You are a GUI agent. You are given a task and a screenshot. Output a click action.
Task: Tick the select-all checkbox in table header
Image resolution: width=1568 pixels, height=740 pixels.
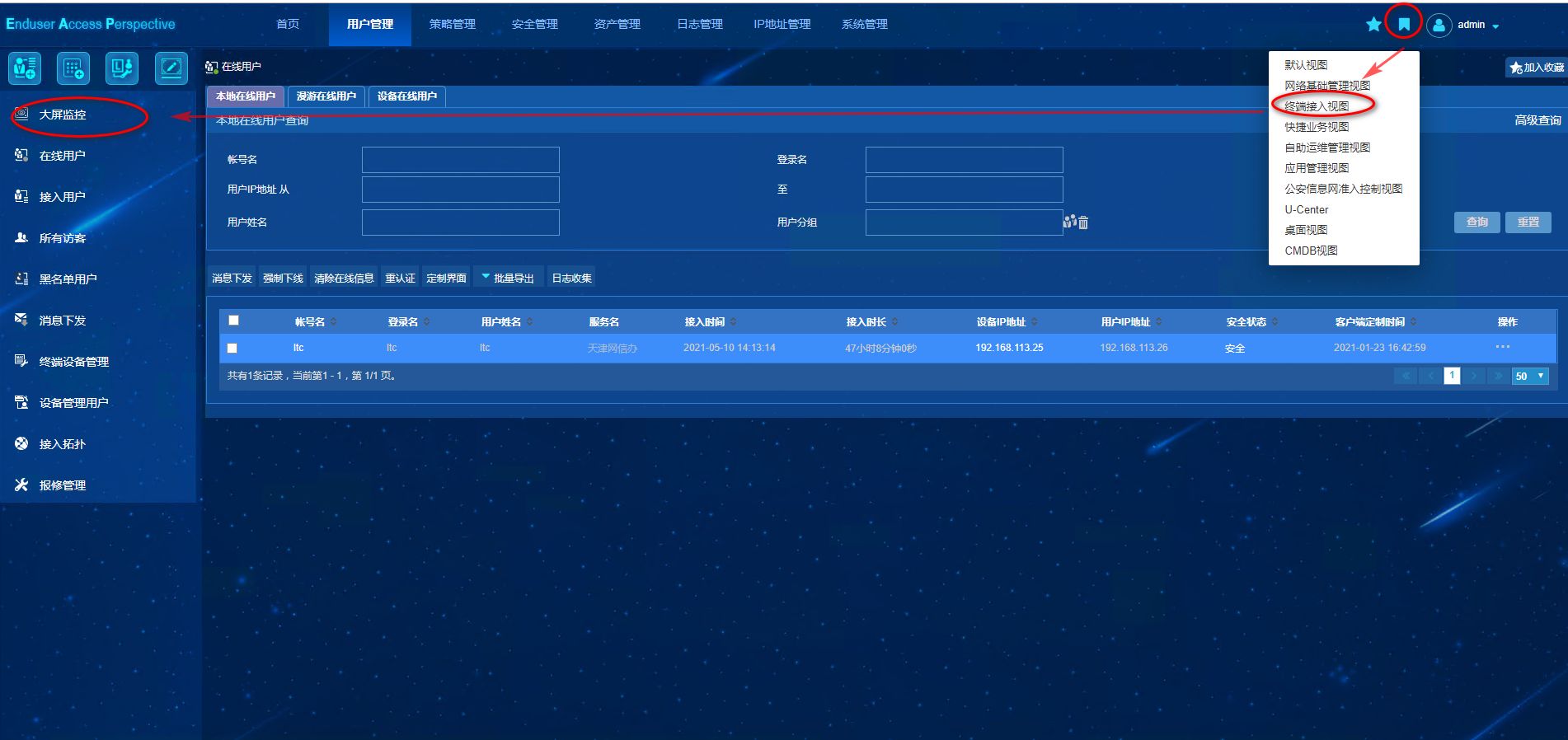pyautogui.click(x=234, y=321)
